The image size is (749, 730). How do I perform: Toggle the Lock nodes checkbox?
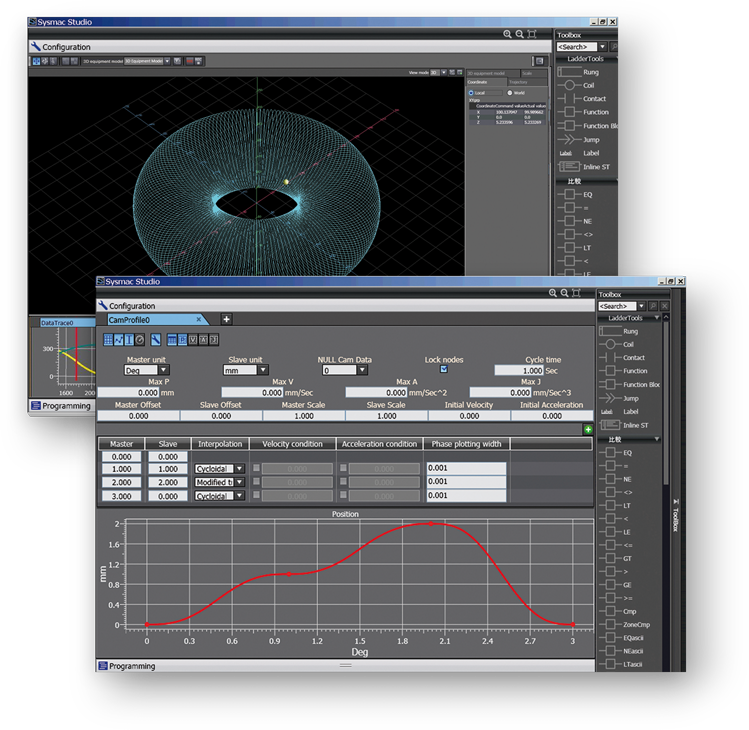[x=444, y=369]
